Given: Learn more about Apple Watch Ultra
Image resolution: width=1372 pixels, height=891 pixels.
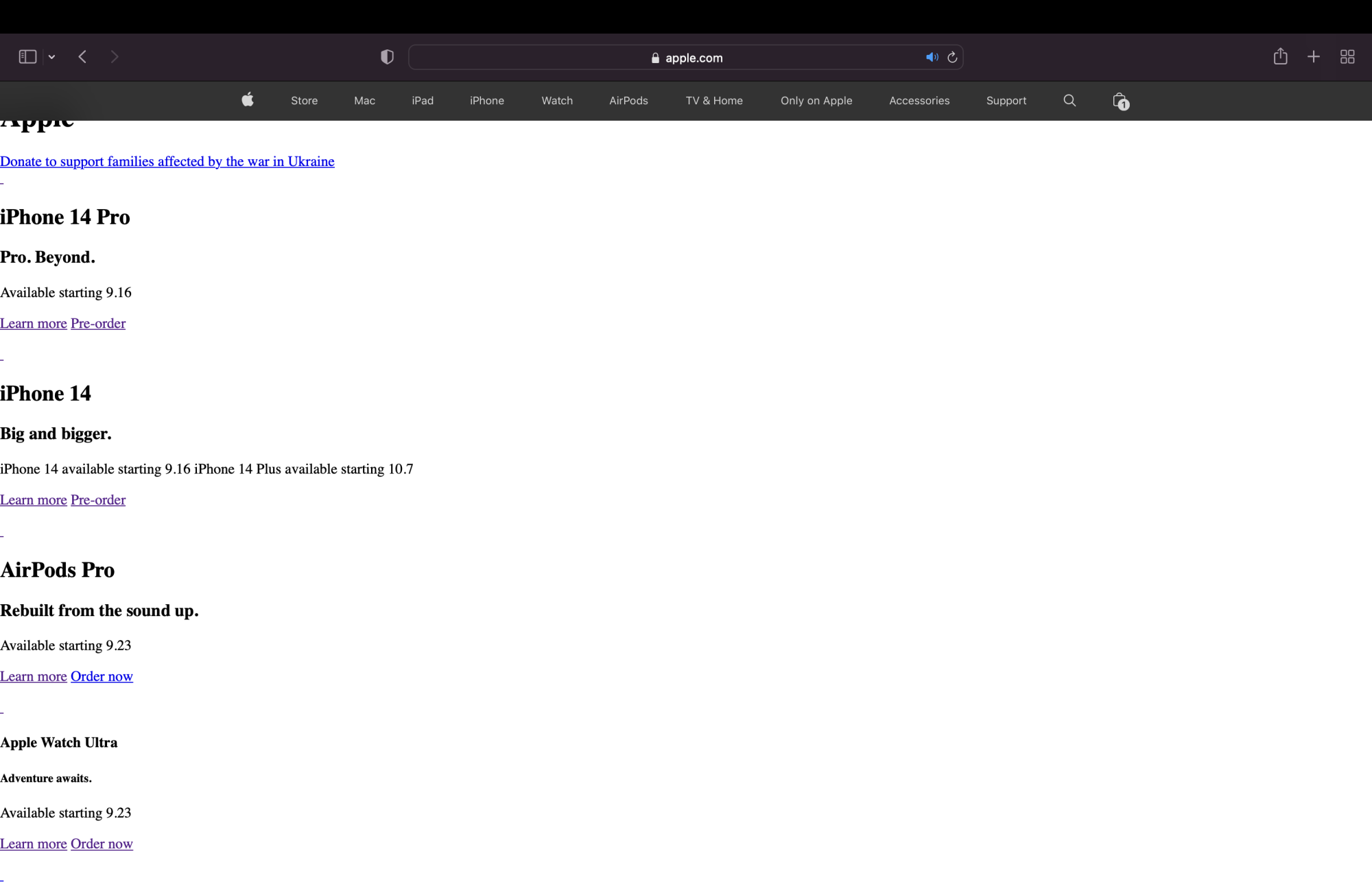Looking at the screenshot, I should (x=34, y=844).
